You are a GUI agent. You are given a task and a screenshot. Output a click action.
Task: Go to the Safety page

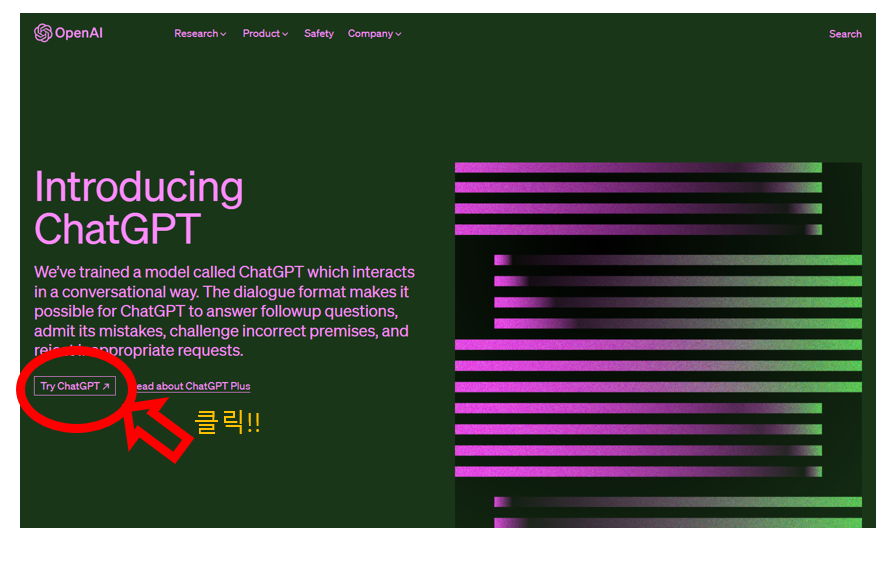coord(319,34)
